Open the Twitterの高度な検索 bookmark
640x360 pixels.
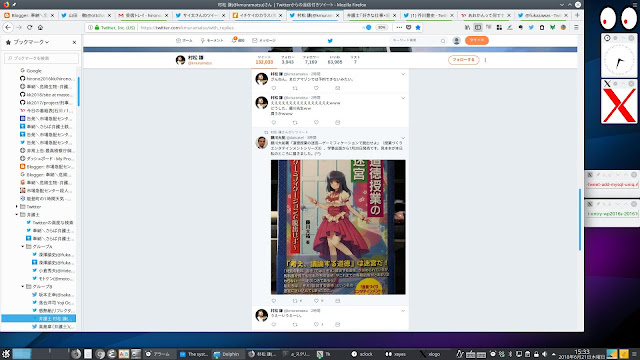point(49,222)
